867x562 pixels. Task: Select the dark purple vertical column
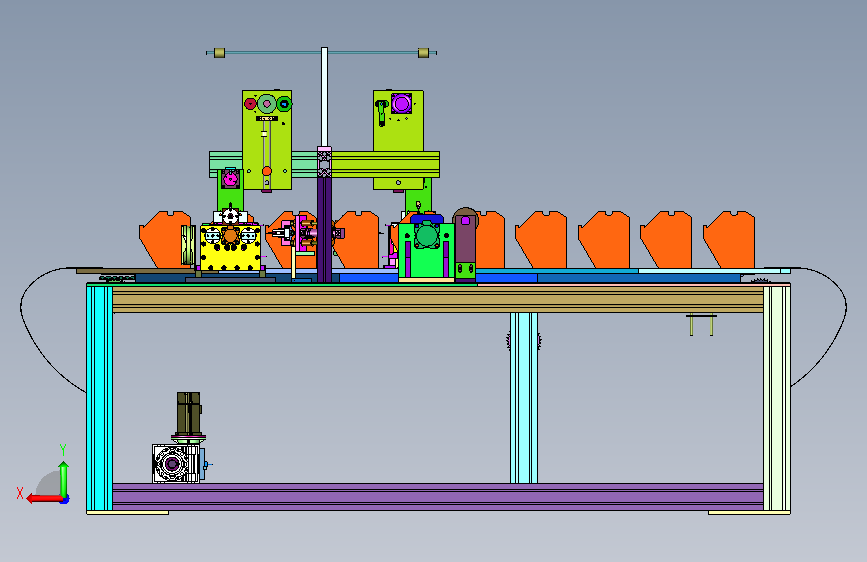(x=325, y=230)
